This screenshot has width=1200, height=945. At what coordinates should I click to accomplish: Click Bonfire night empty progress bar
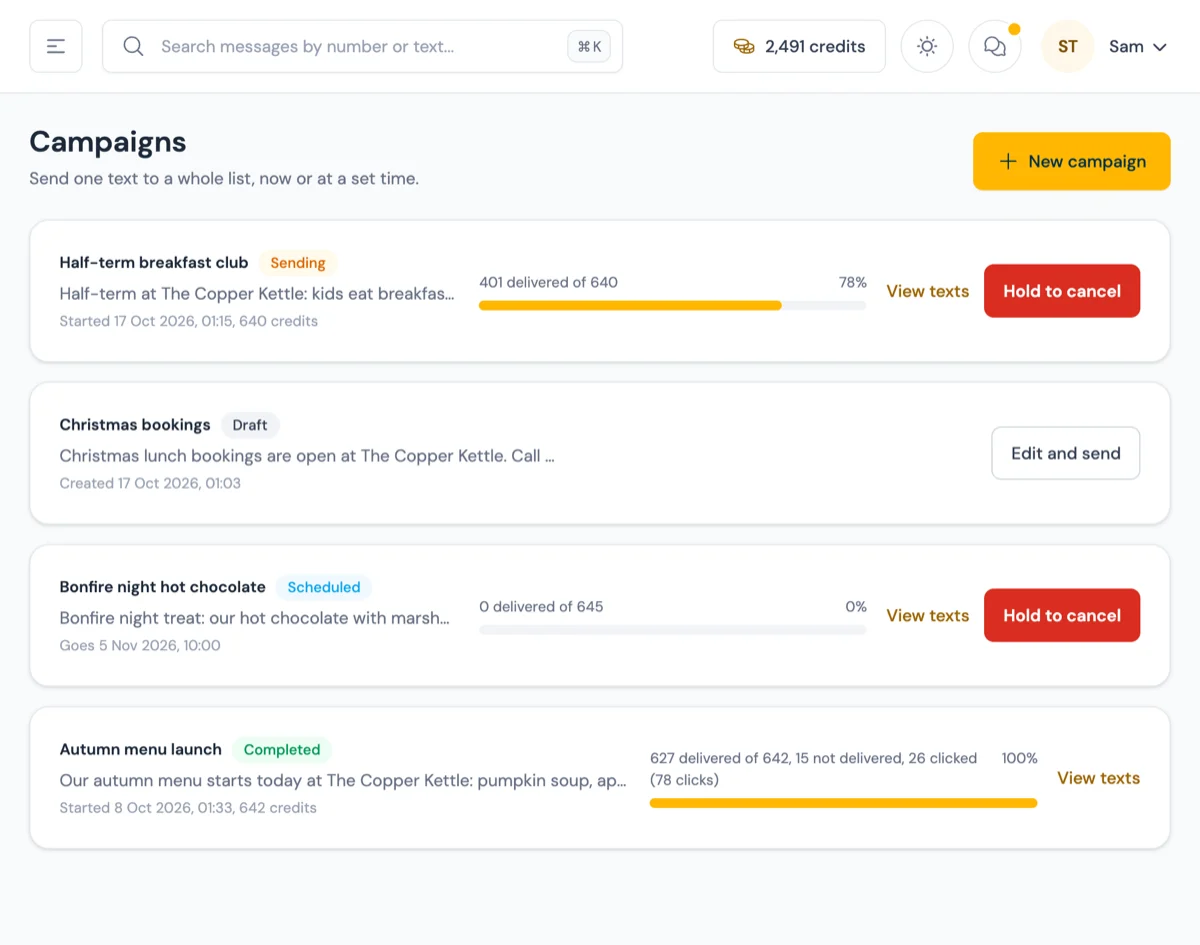point(673,630)
